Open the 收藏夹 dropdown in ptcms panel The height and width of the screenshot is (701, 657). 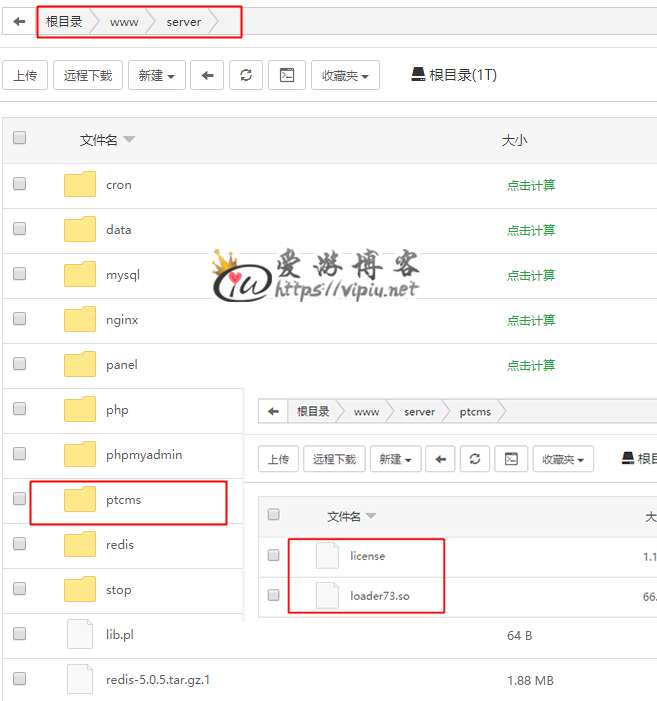coord(563,459)
